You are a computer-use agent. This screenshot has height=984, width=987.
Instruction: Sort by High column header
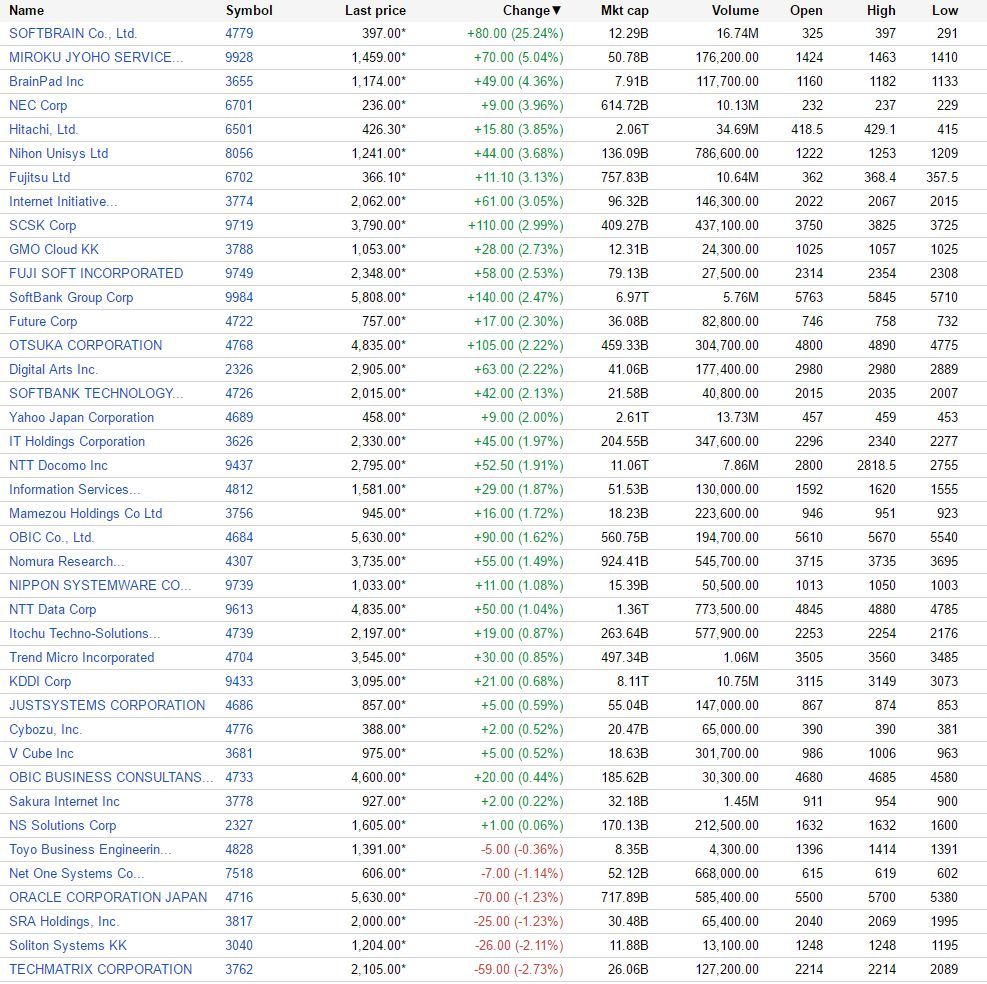[881, 10]
